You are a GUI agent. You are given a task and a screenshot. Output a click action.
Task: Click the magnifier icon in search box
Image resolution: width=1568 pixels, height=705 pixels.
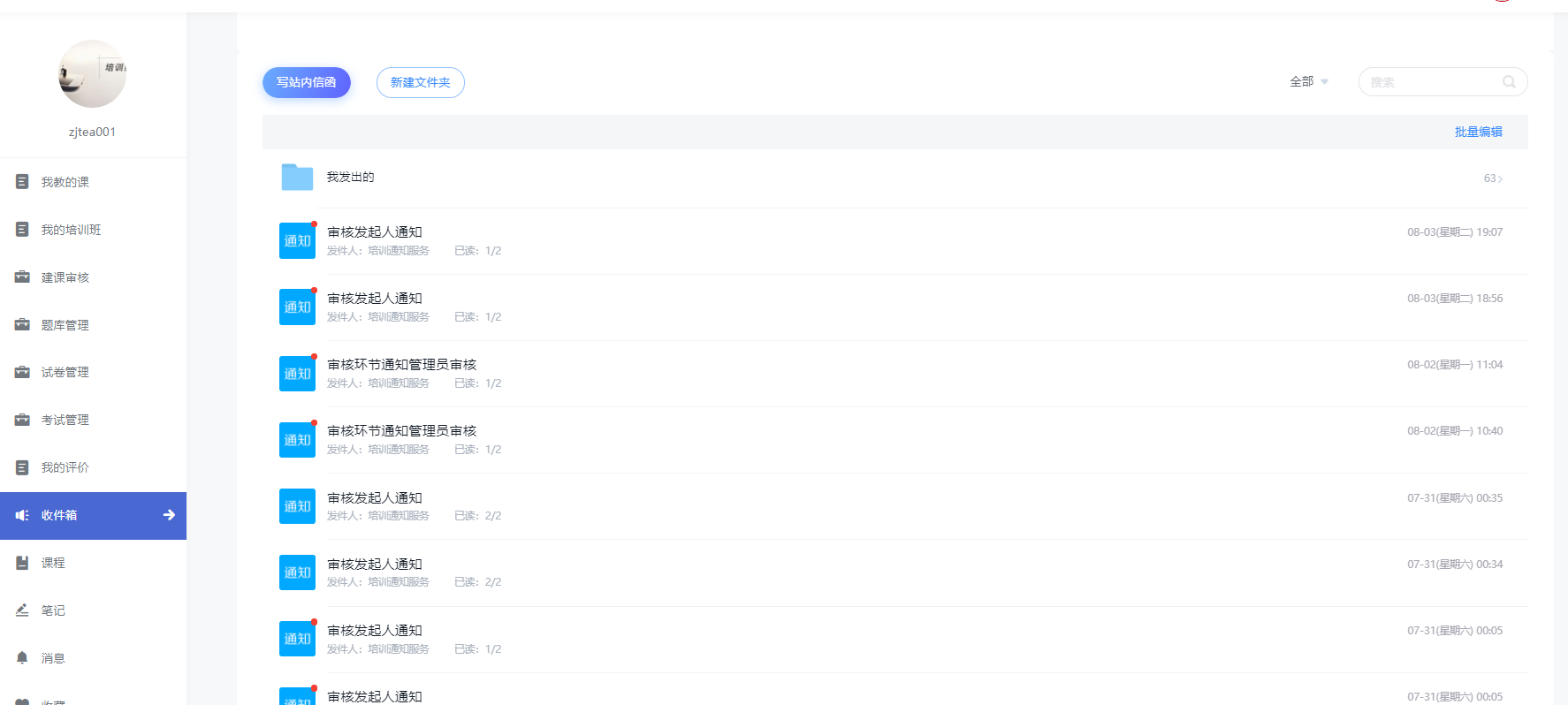(1509, 82)
